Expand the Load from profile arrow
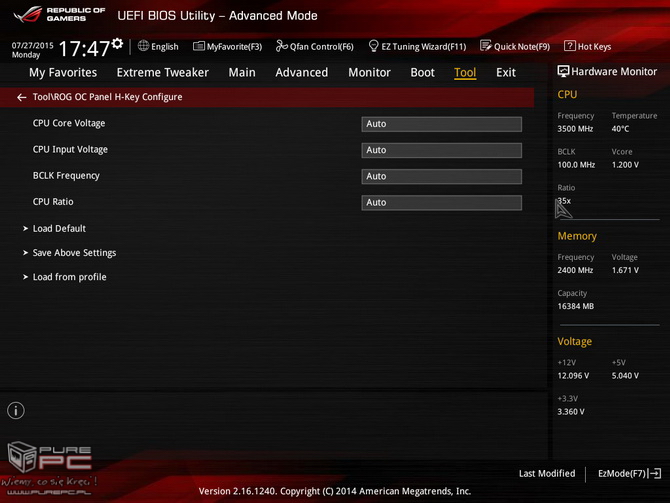 pos(26,277)
